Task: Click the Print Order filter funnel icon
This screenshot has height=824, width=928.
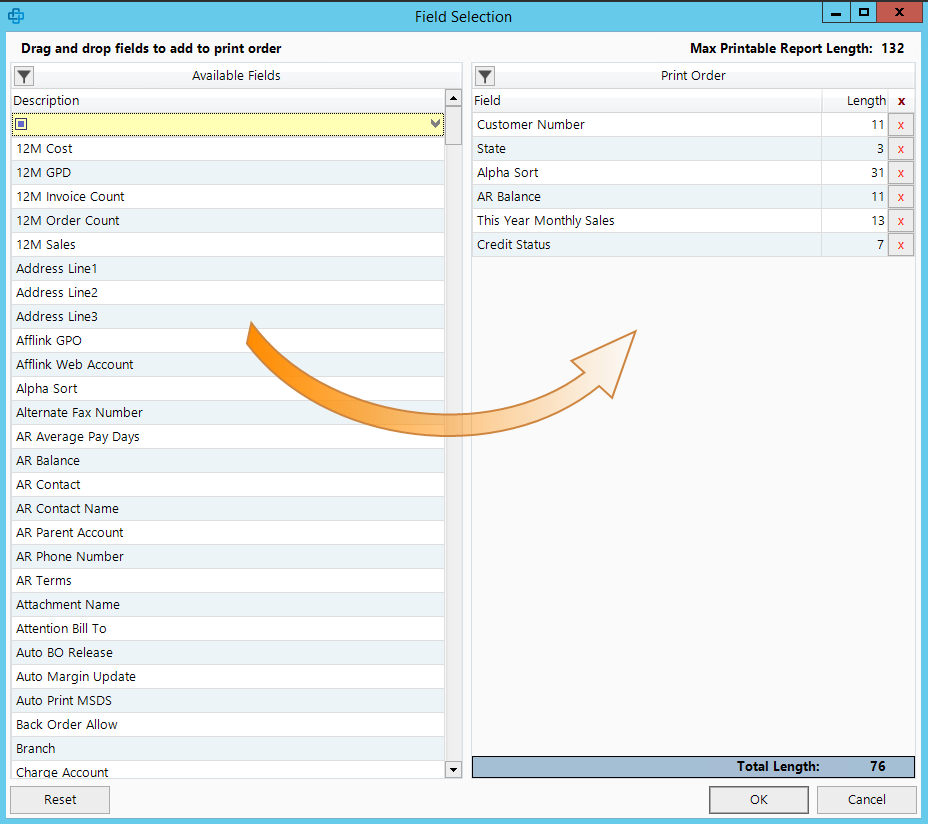Action: click(x=484, y=76)
